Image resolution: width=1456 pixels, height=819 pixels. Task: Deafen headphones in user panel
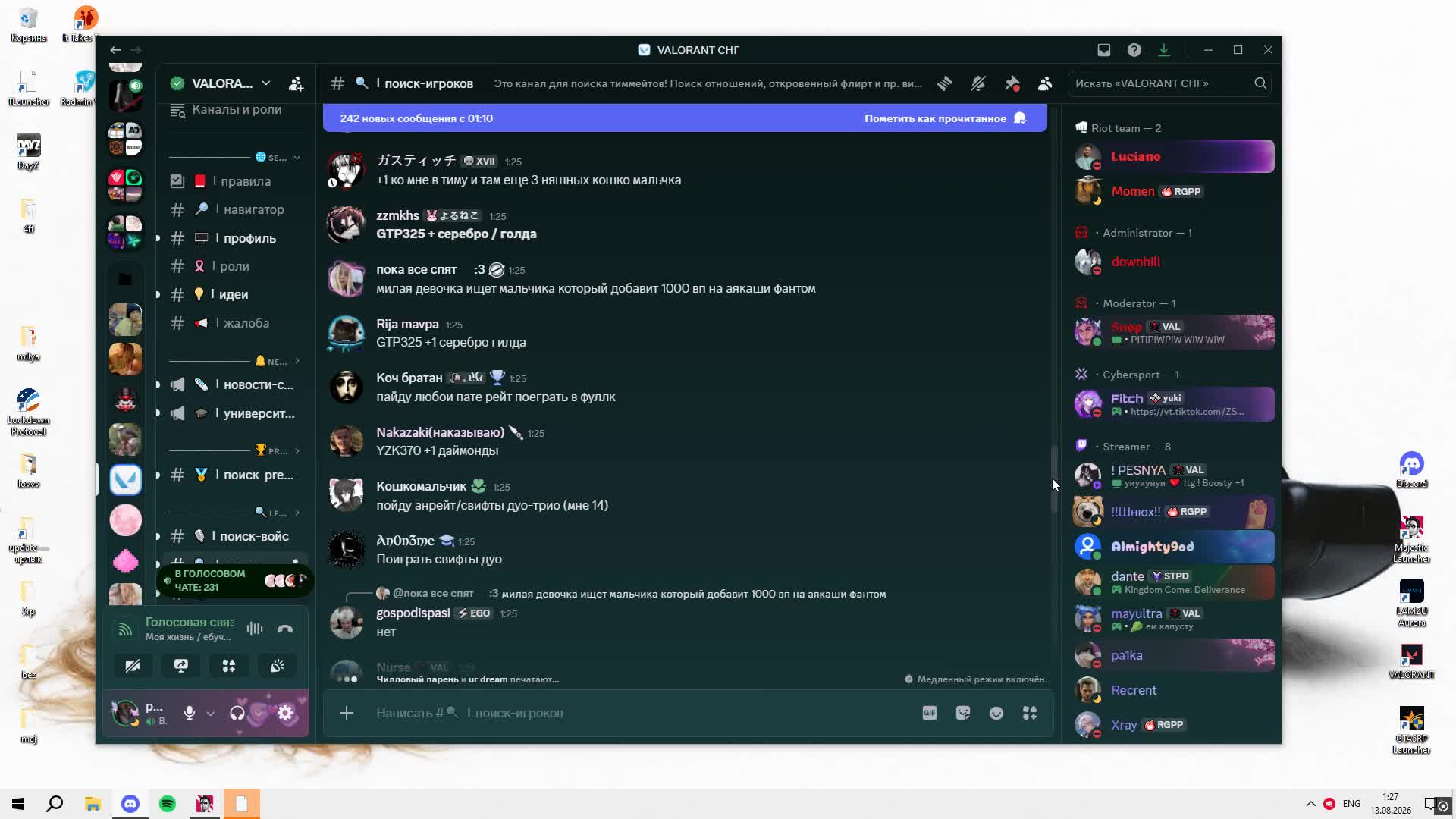pyautogui.click(x=237, y=713)
